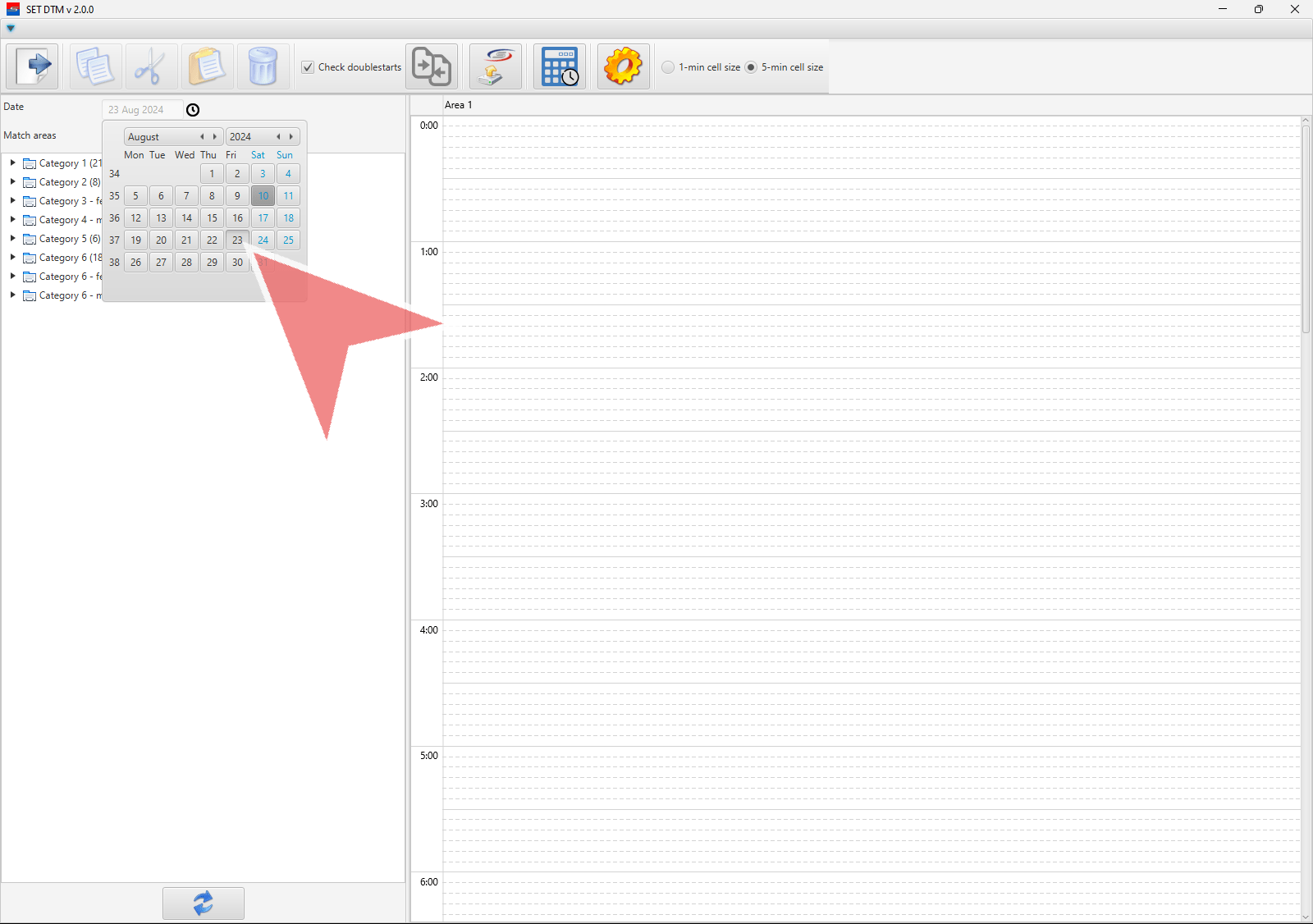This screenshot has height=924, width=1313.
Task: Click the trash bin delete icon
Action: 263,66
